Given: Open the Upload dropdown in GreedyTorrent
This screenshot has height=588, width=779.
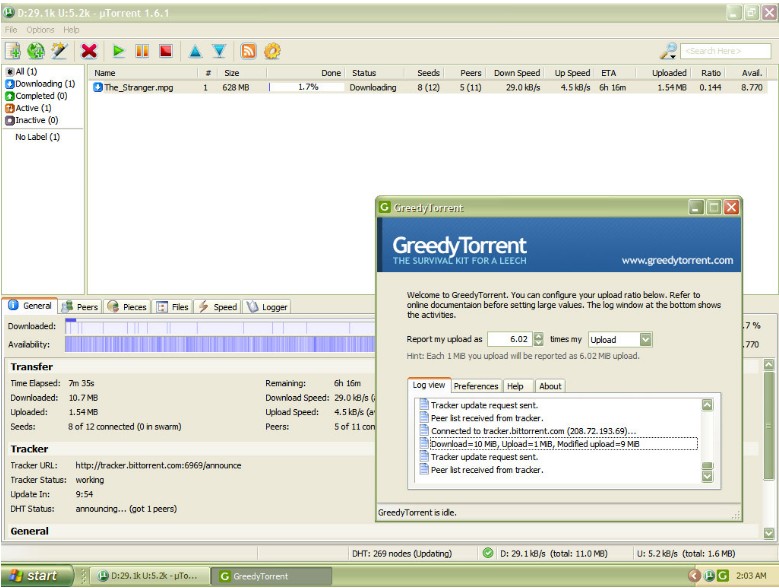Looking at the screenshot, I should tap(645, 340).
